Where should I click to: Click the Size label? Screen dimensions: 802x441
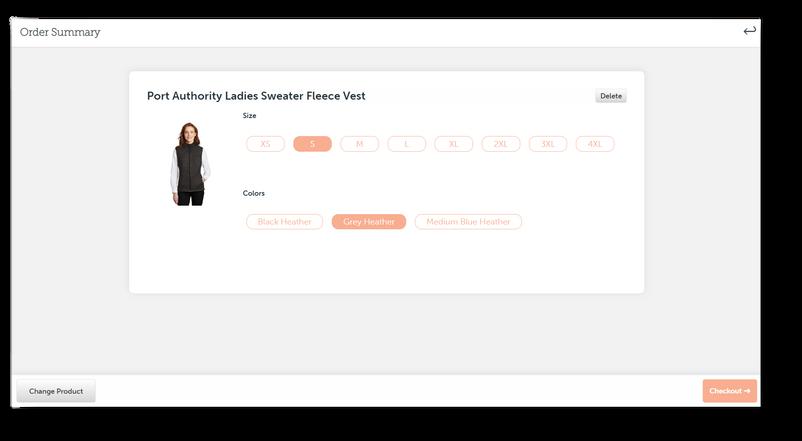[x=250, y=116]
